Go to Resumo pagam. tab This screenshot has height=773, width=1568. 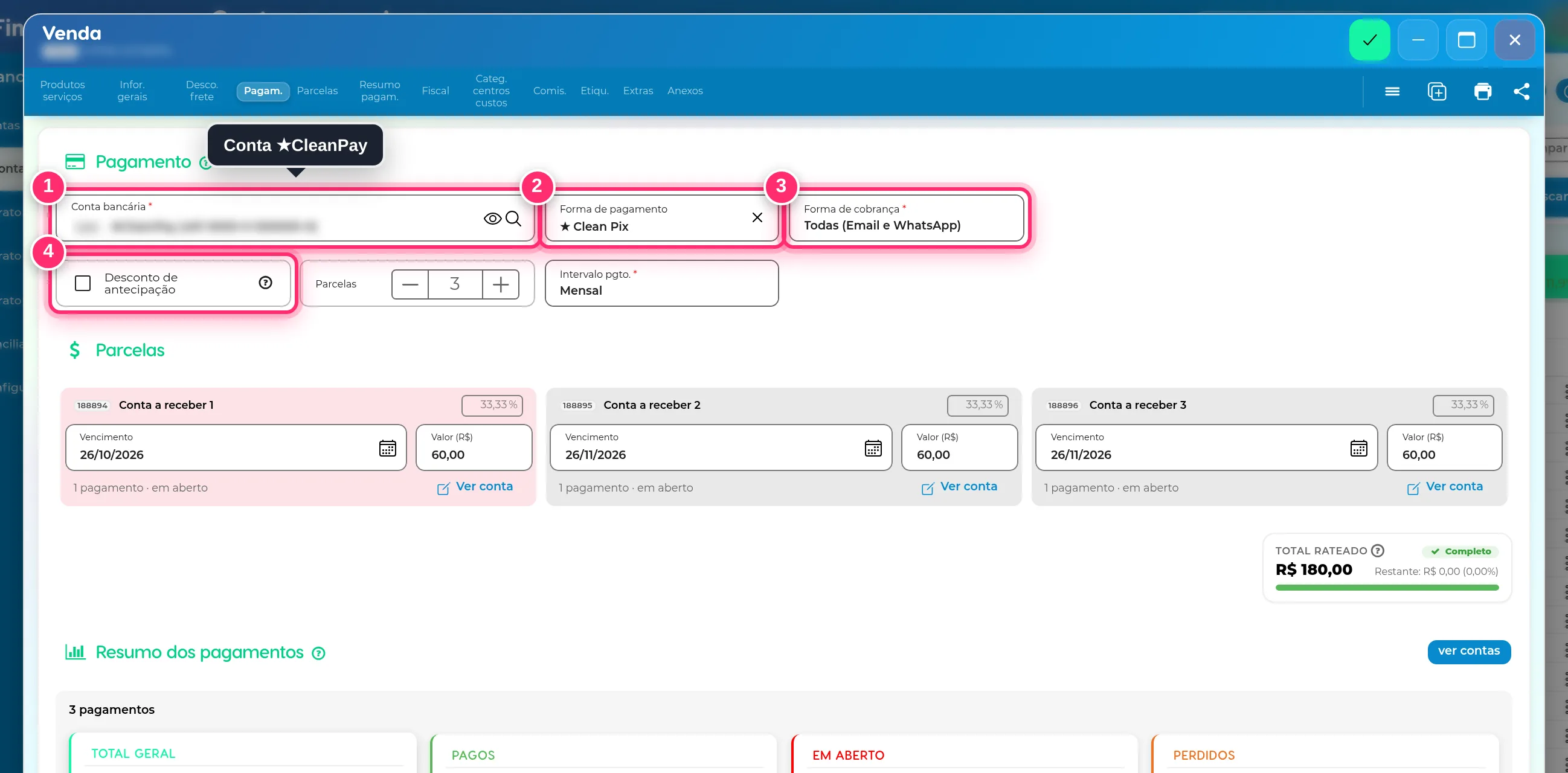pyautogui.click(x=379, y=91)
